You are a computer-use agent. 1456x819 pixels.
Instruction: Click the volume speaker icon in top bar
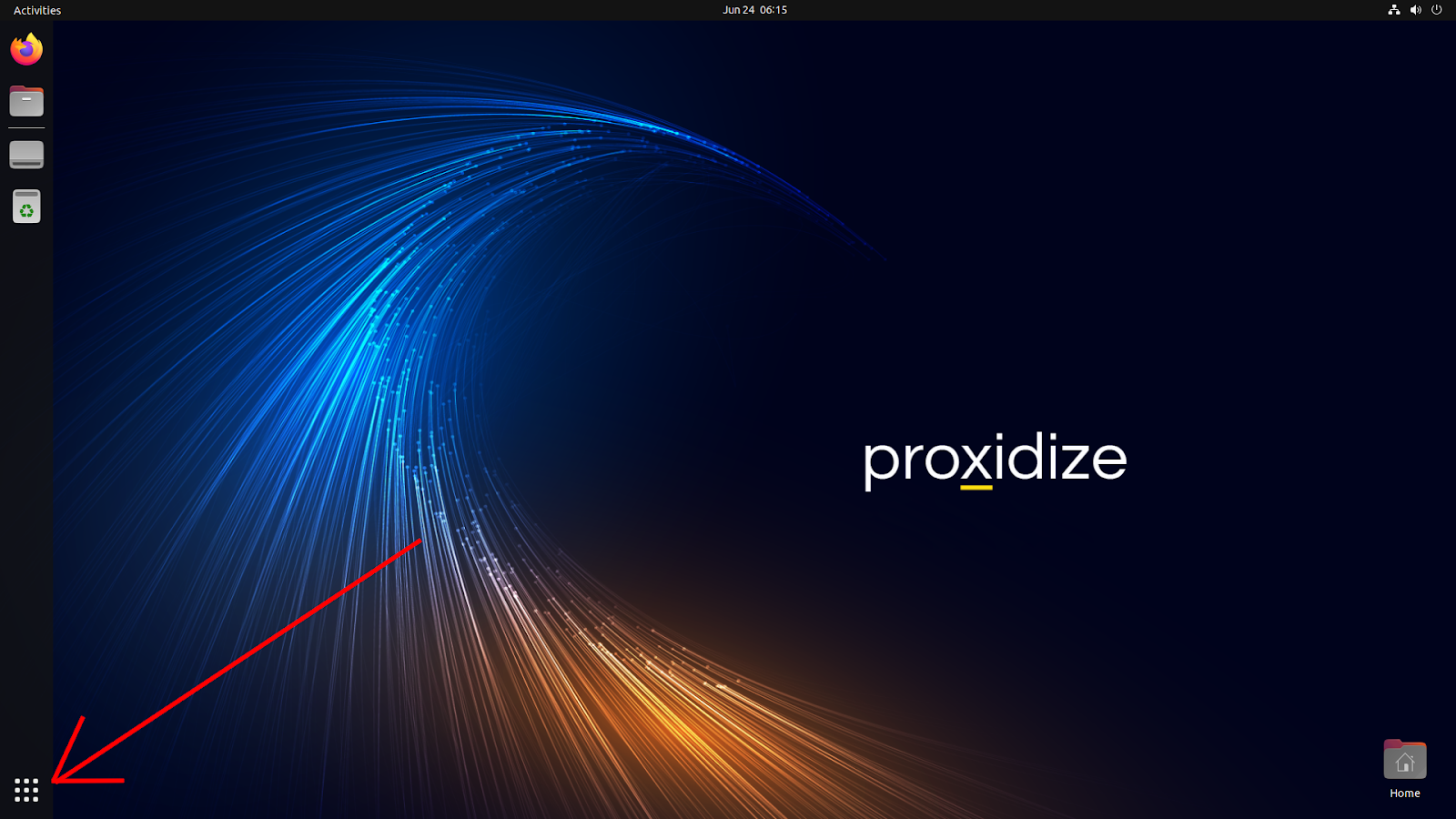pos(1416,10)
